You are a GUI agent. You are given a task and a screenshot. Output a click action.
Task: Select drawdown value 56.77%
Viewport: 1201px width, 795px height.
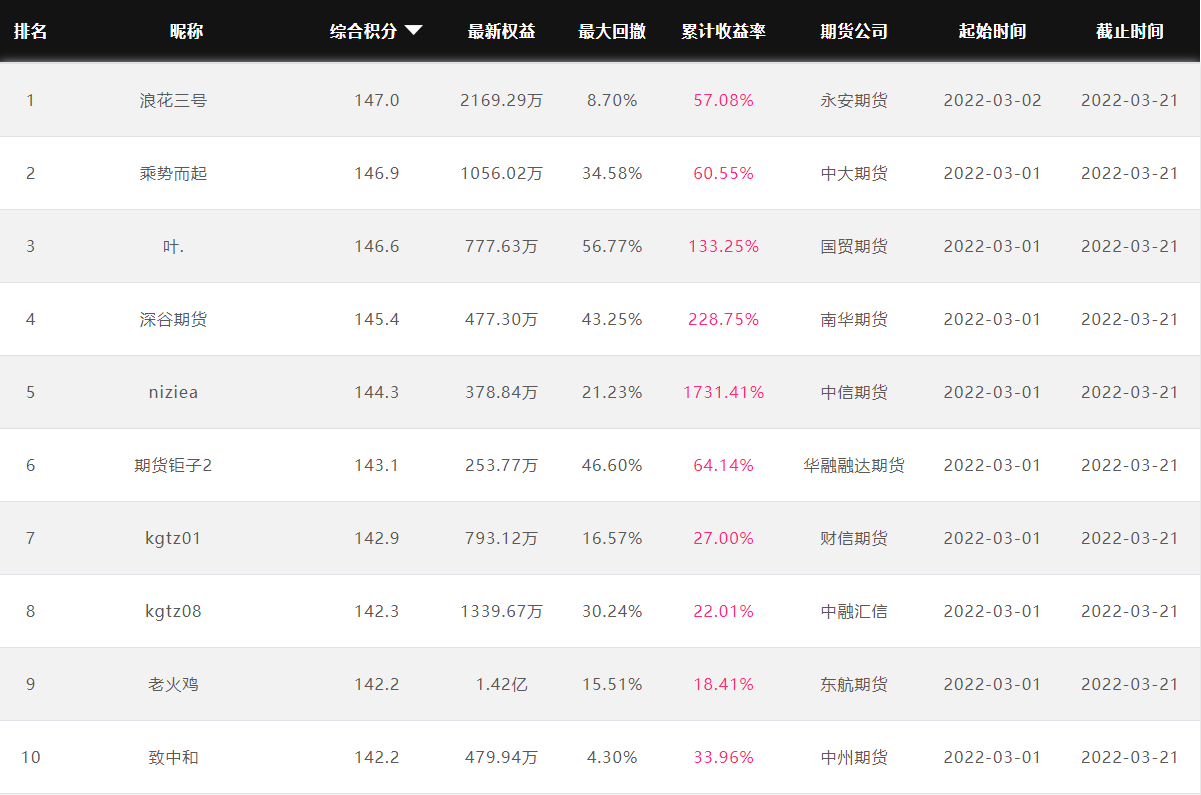coord(612,246)
